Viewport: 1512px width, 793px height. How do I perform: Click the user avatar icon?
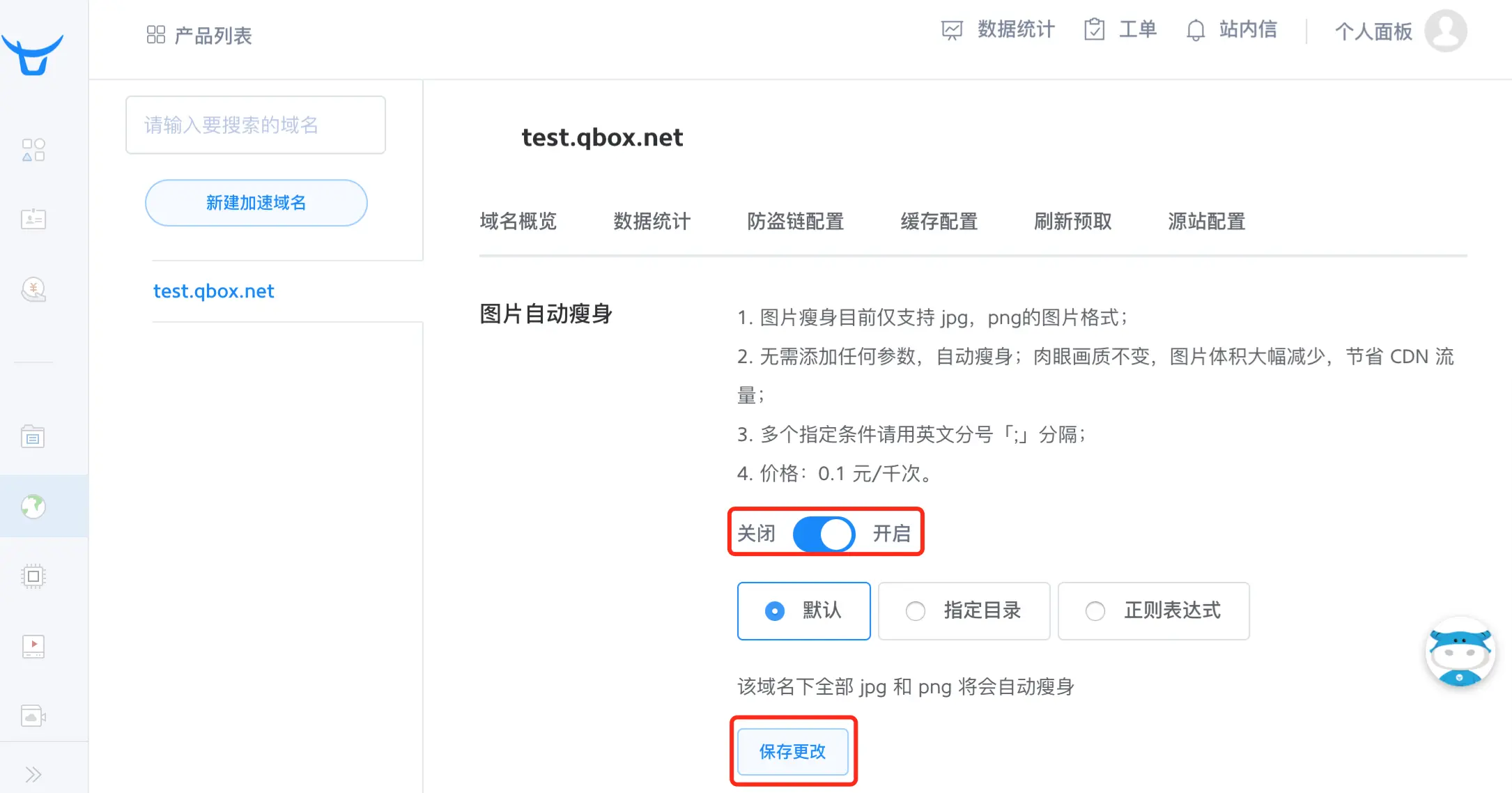(1446, 31)
